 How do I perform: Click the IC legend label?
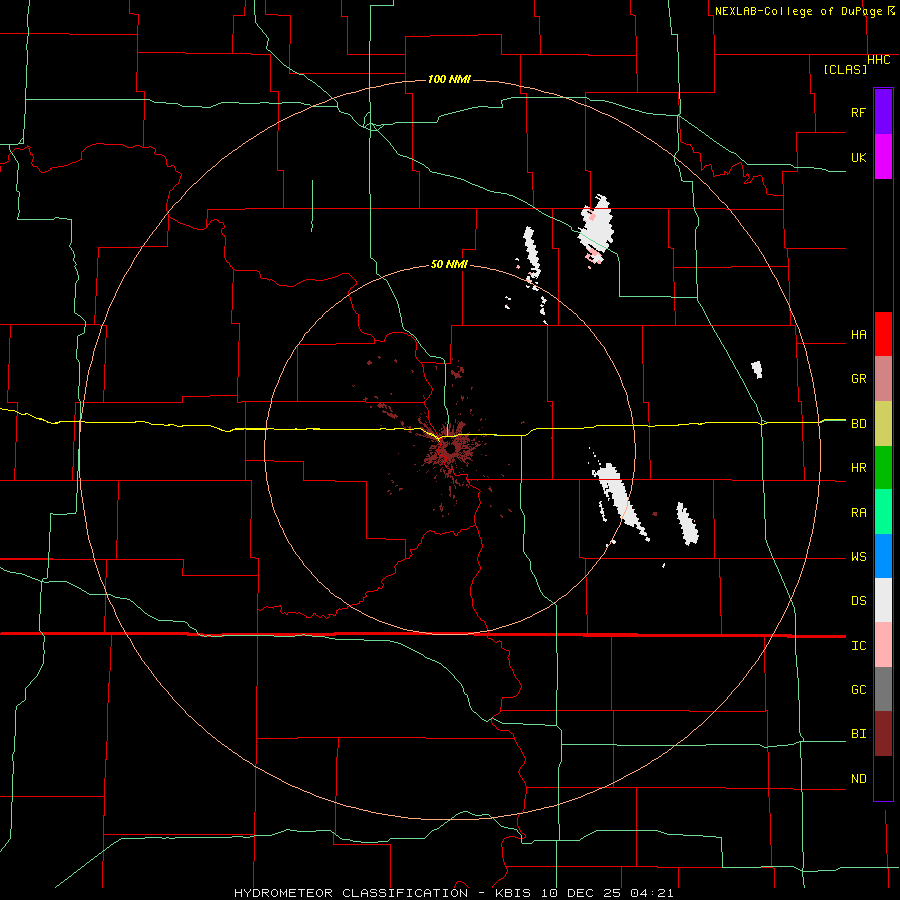pyautogui.click(x=858, y=646)
